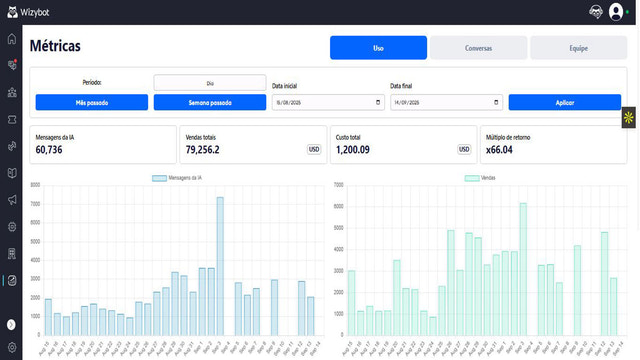This screenshot has height=360, width=640.
Task: Open the ticket icon in sidebar
Action: [12, 119]
